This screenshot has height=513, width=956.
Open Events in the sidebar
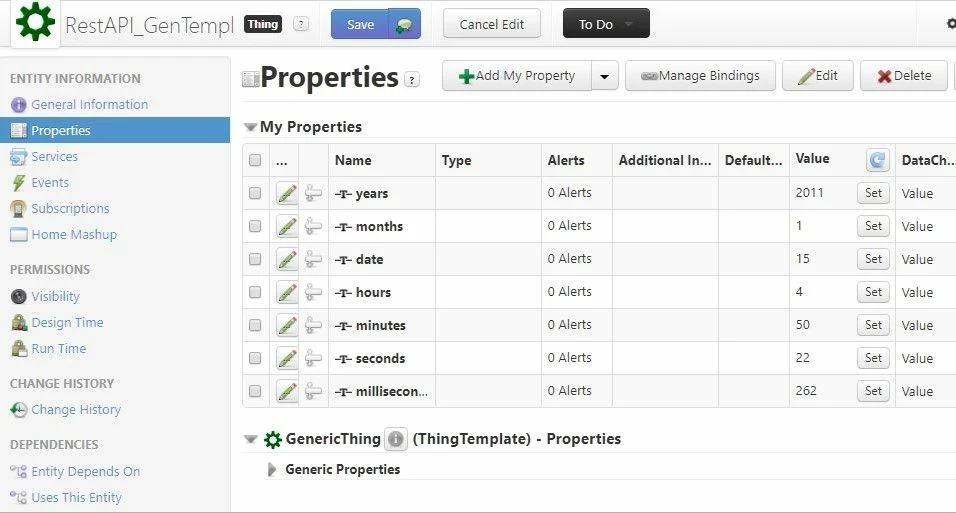point(50,182)
